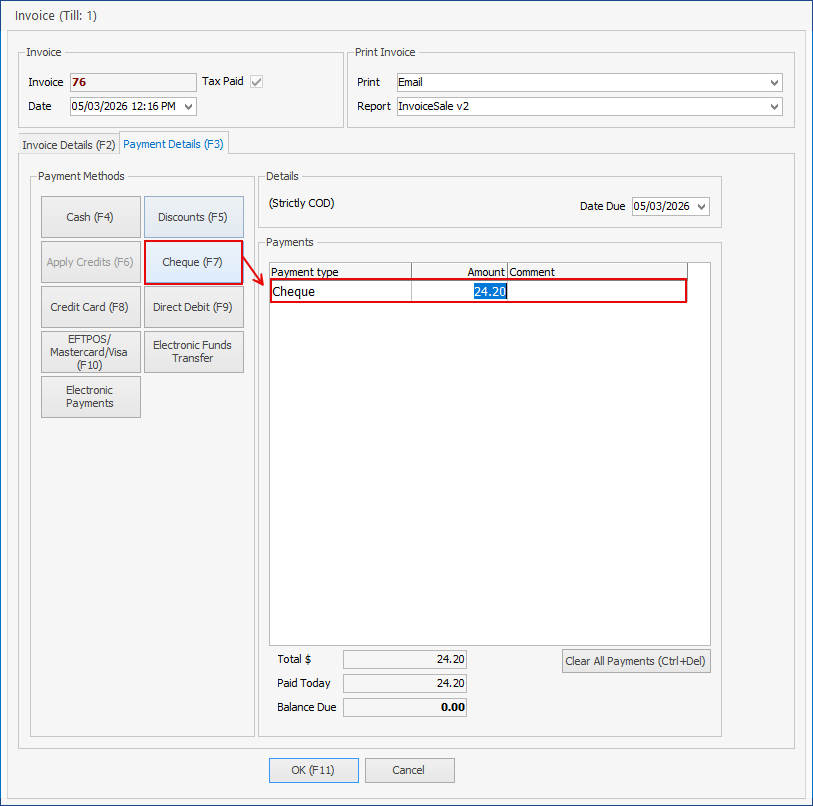Cancel the invoice dialog
813x806 pixels.
410,770
